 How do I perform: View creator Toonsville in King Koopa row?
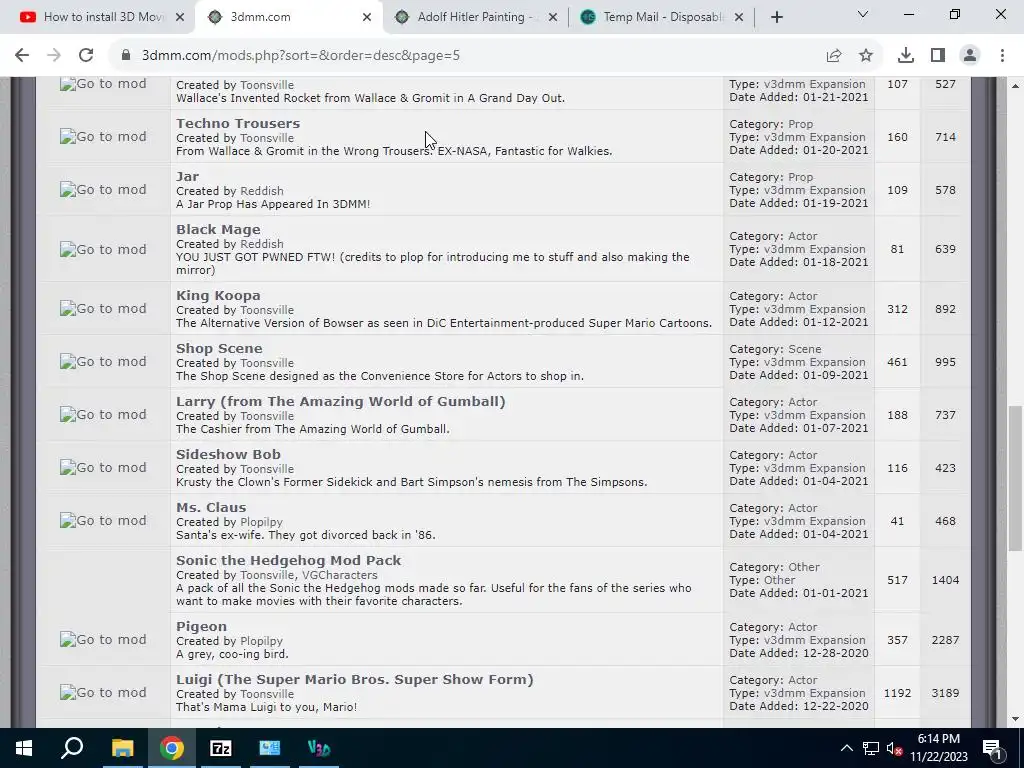point(266,310)
